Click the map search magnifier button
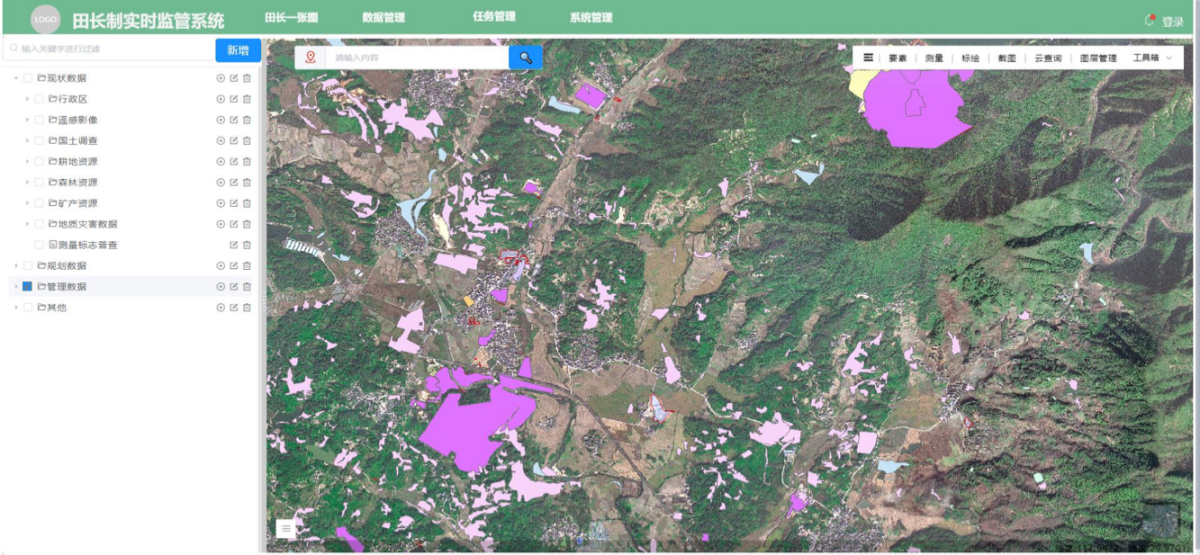Image resolution: width=1200 pixels, height=555 pixels. tap(525, 58)
